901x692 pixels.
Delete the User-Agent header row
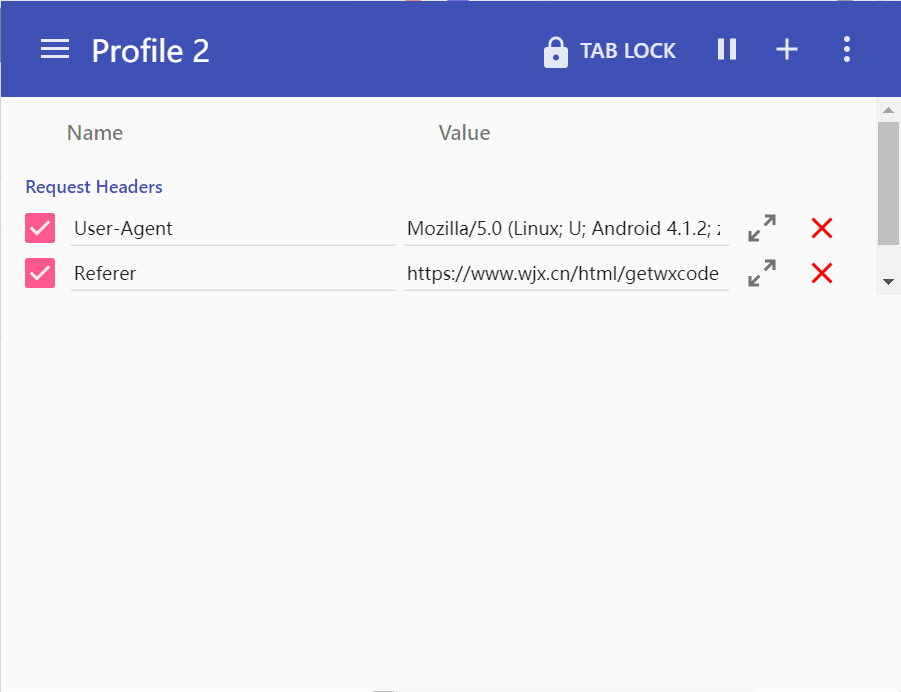(822, 228)
